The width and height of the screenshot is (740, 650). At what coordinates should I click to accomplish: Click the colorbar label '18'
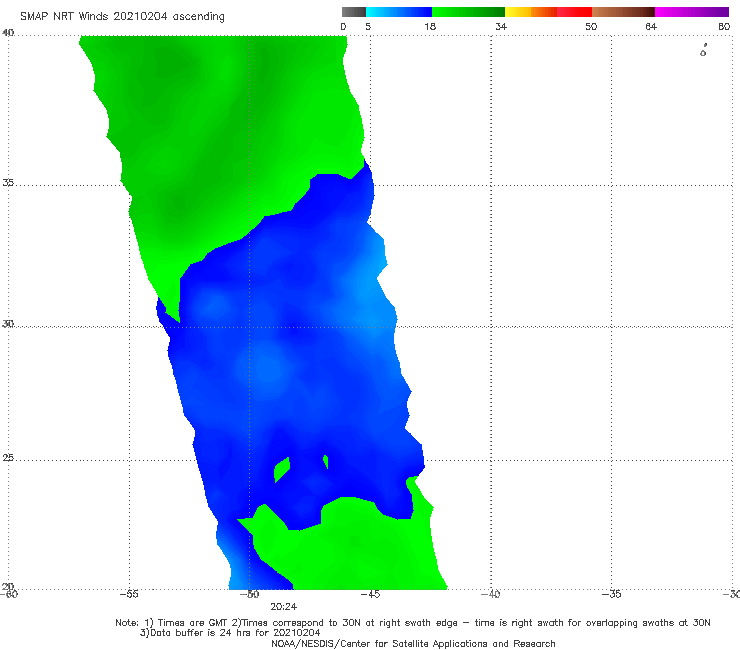(430, 26)
